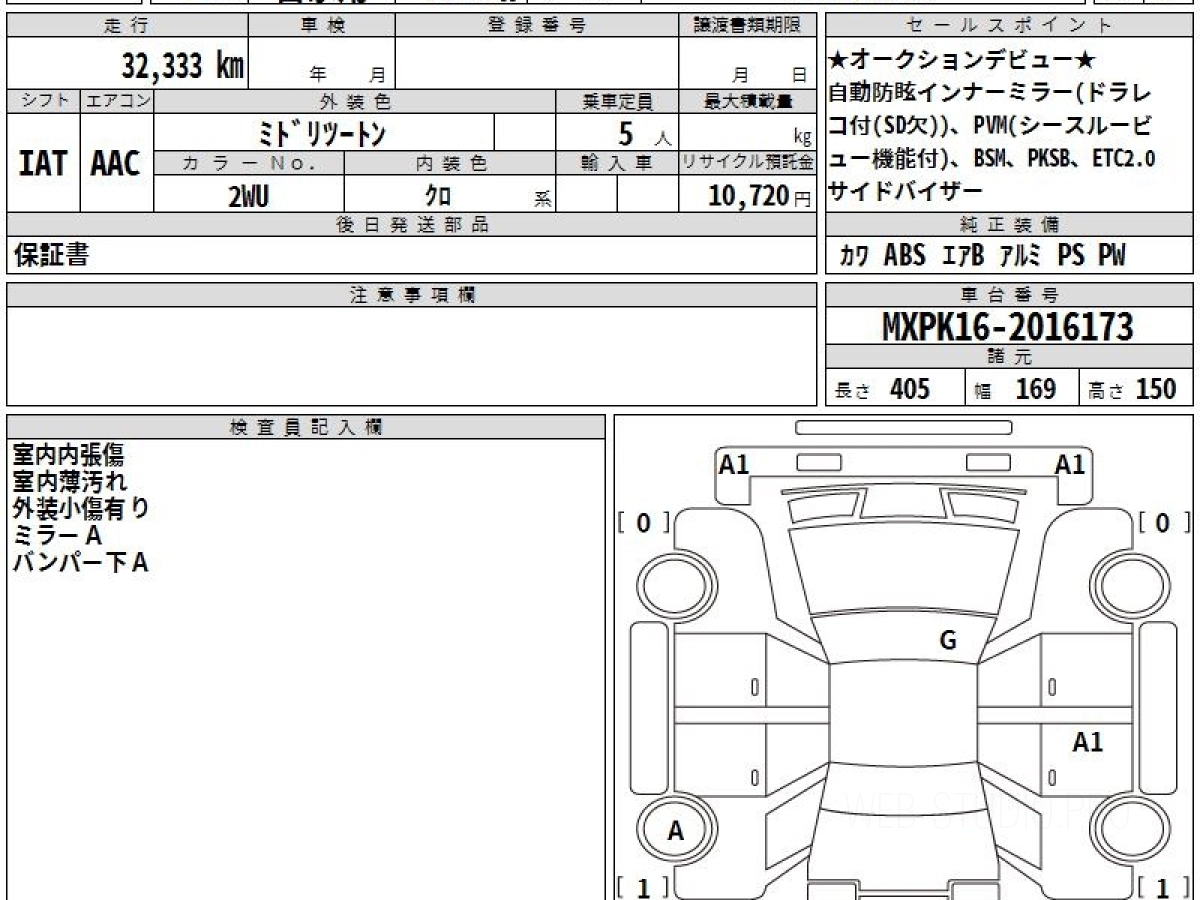Select the 乗車定員 header

(x=617, y=101)
